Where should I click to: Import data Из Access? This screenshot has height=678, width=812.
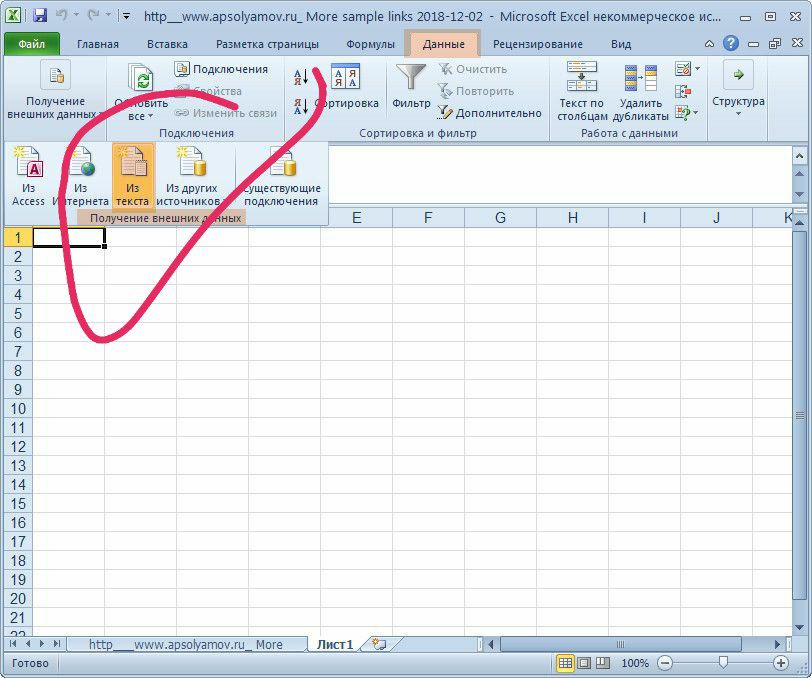point(28,176)
